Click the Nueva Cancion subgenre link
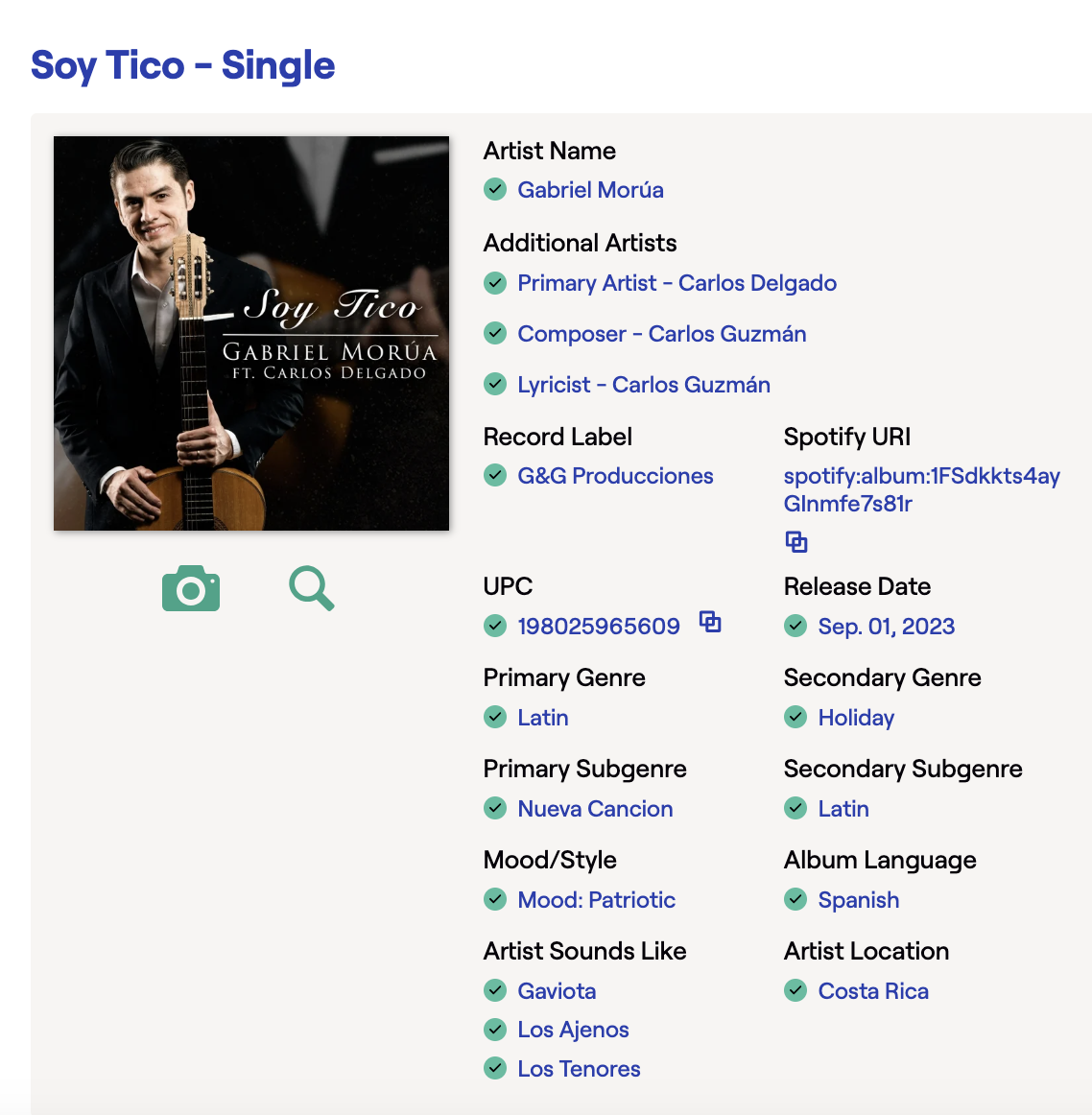Image resolution: width=1092 pixels, height=1115 pixels. [595, 809]
